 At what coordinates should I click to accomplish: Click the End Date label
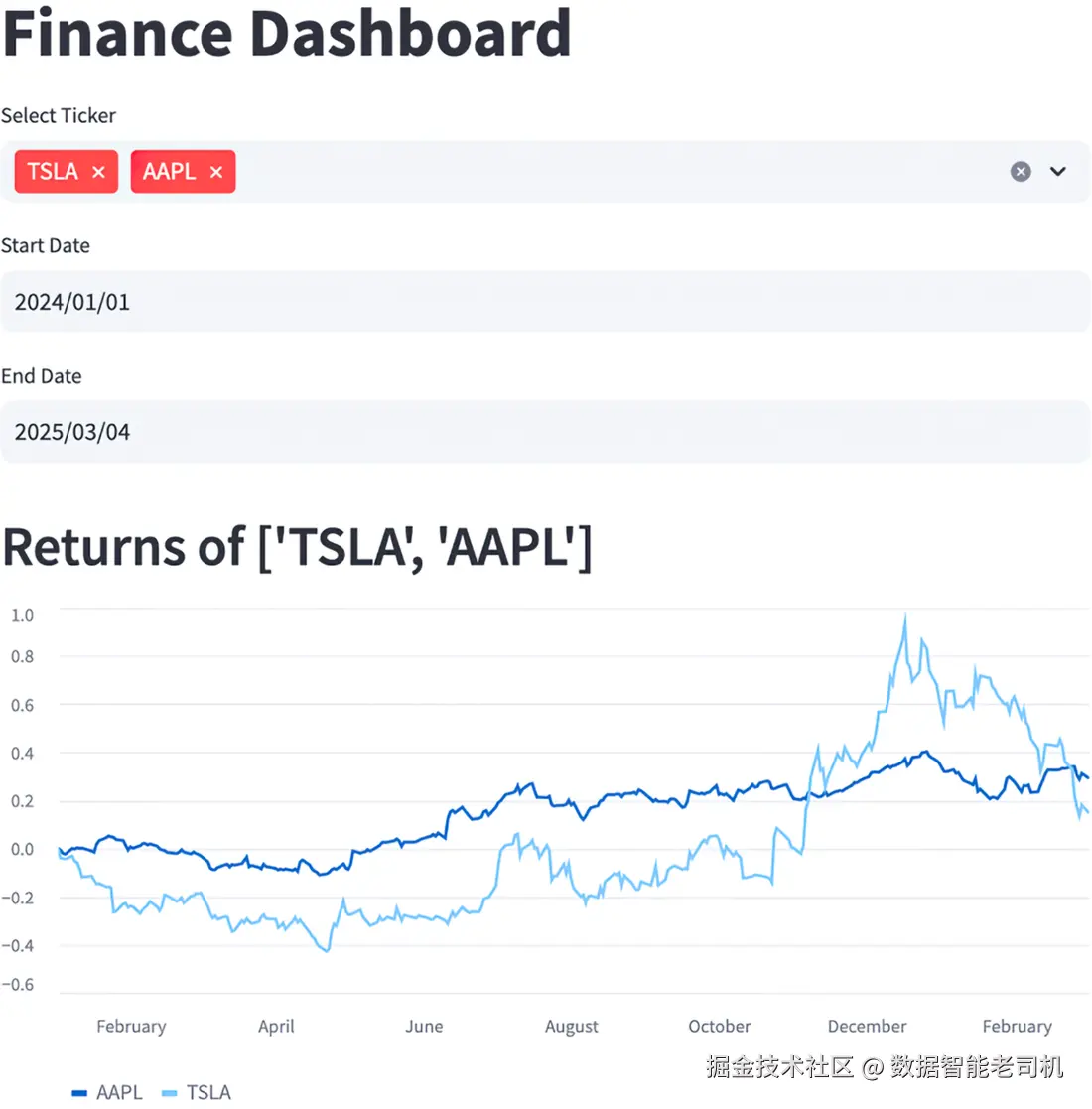click(x=42, y=376)
